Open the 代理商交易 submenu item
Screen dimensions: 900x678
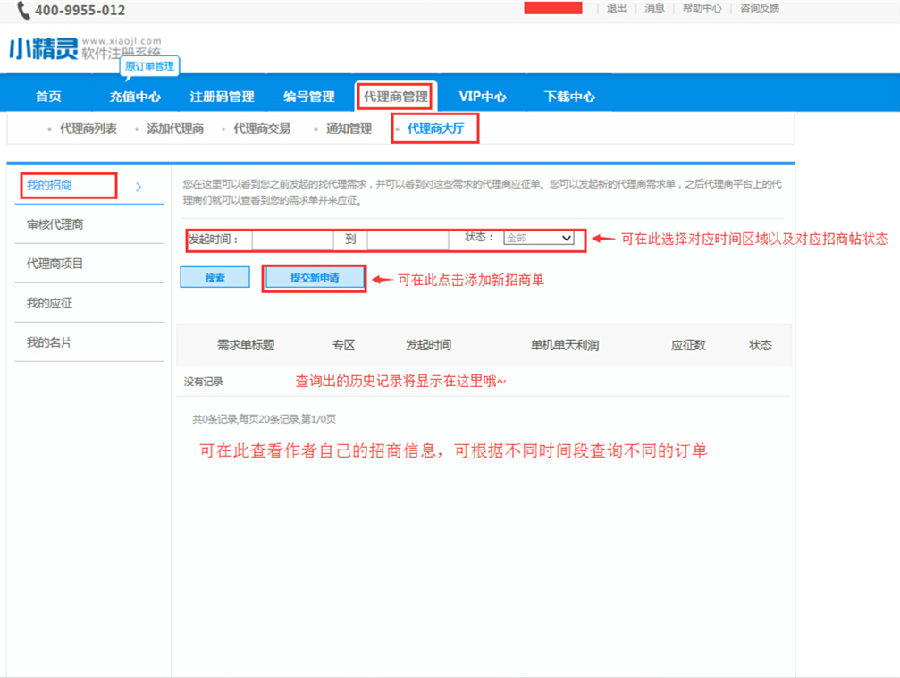262,129
